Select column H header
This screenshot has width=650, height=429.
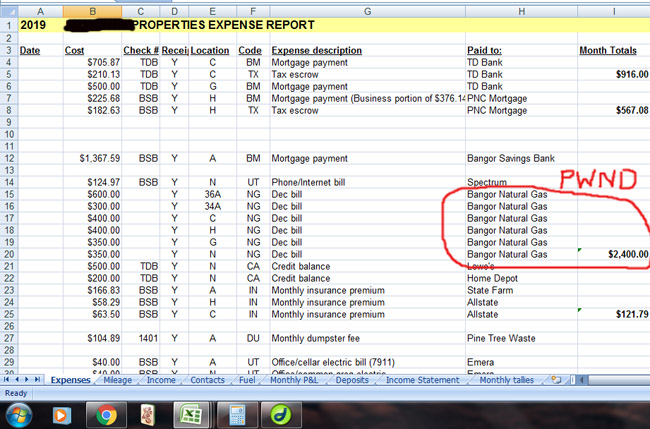pos(521,12)
